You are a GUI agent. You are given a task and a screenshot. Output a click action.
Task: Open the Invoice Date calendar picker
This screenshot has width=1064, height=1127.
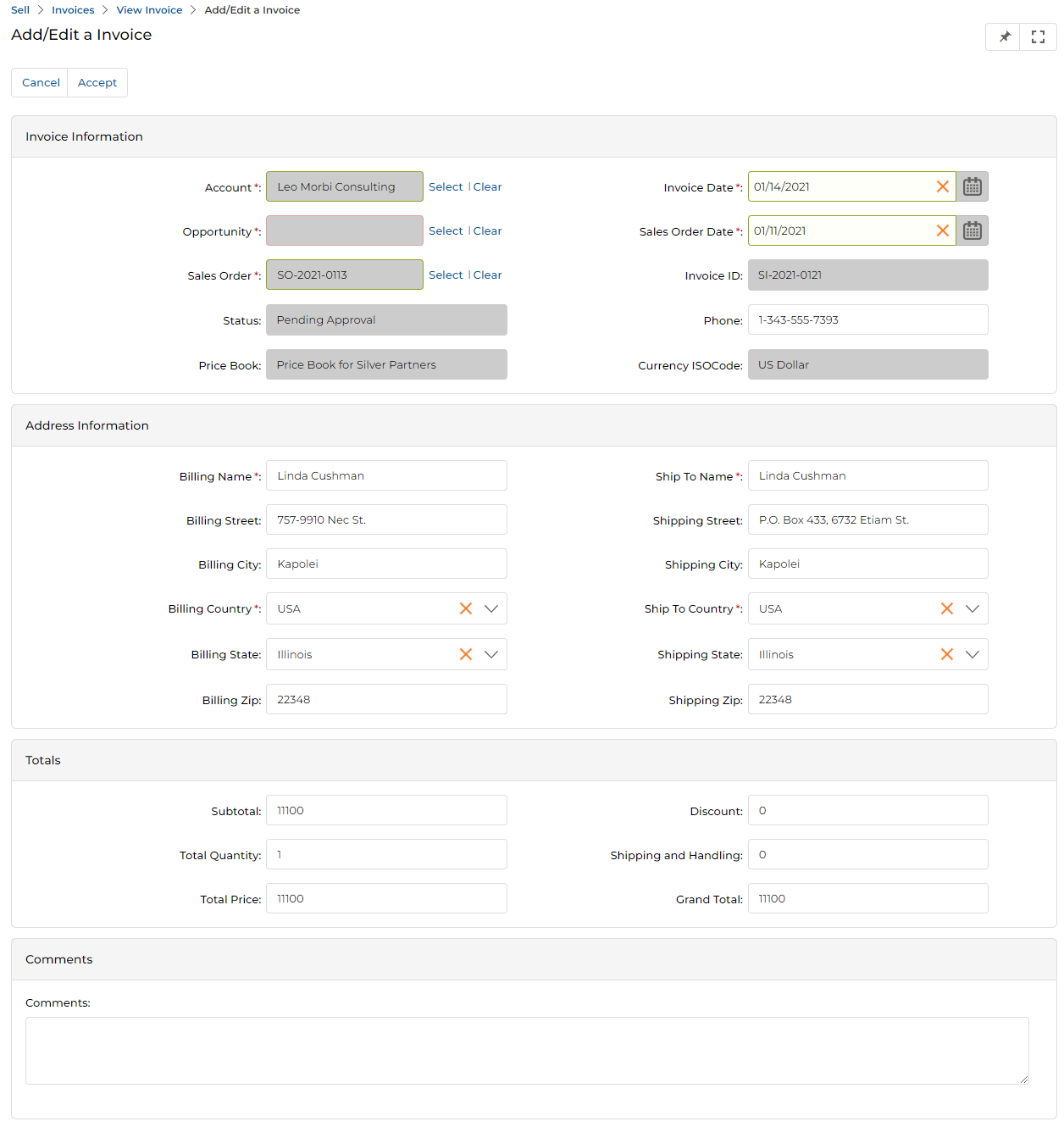[x=972, y=186]
